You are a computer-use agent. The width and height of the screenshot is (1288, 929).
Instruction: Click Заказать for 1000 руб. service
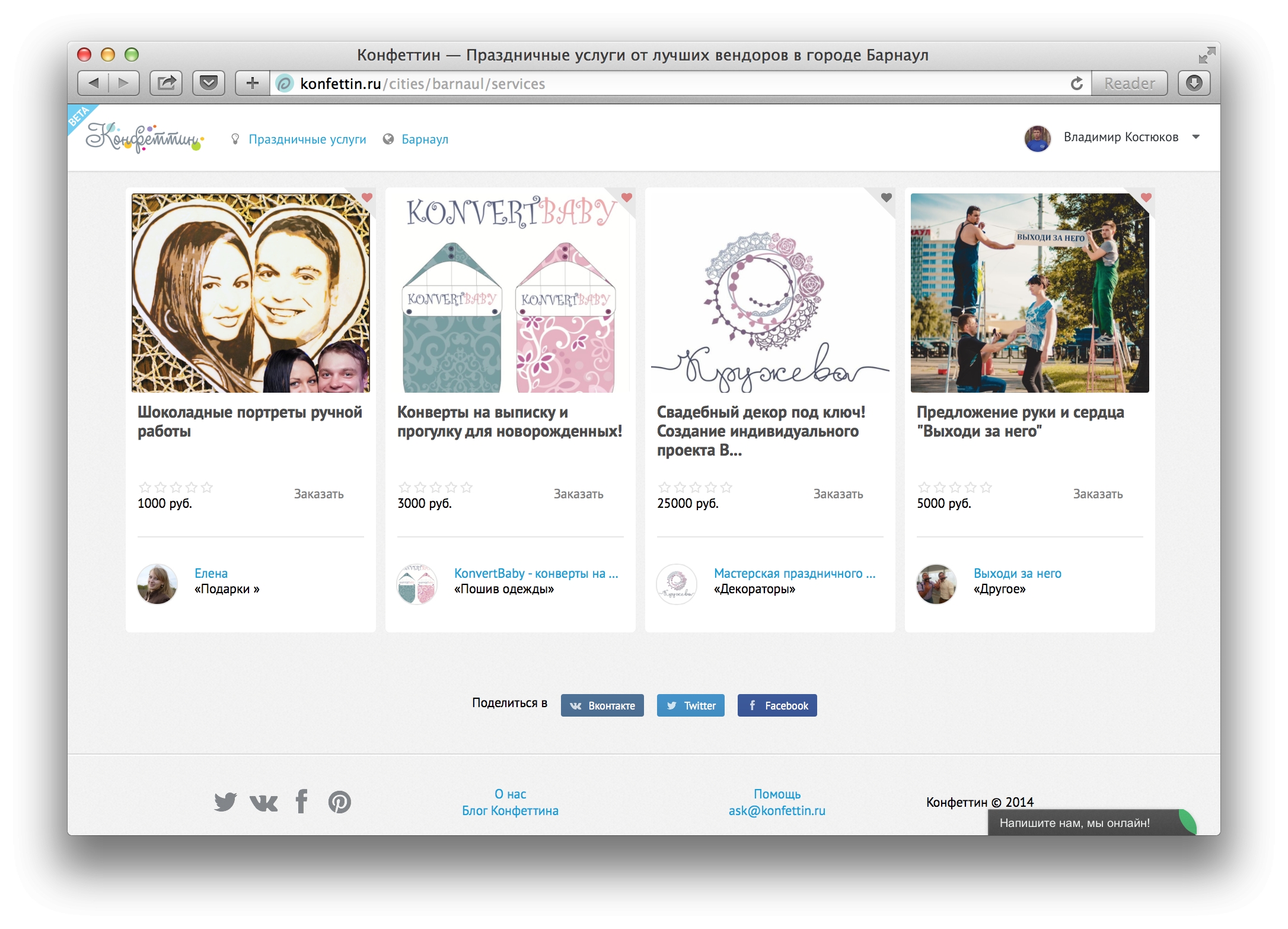click(x=319, y=494)
